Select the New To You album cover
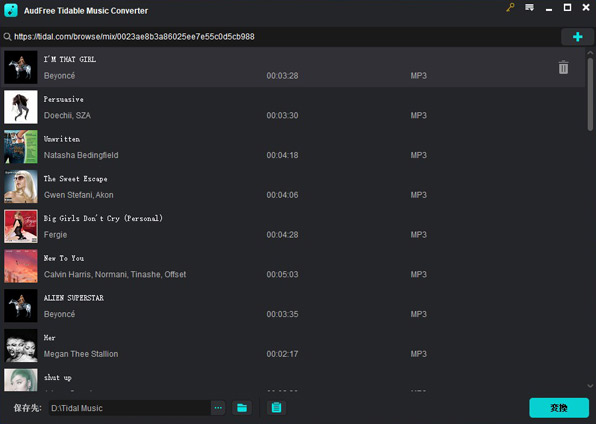This screenshot has width=596, height=424. (21, 266)
